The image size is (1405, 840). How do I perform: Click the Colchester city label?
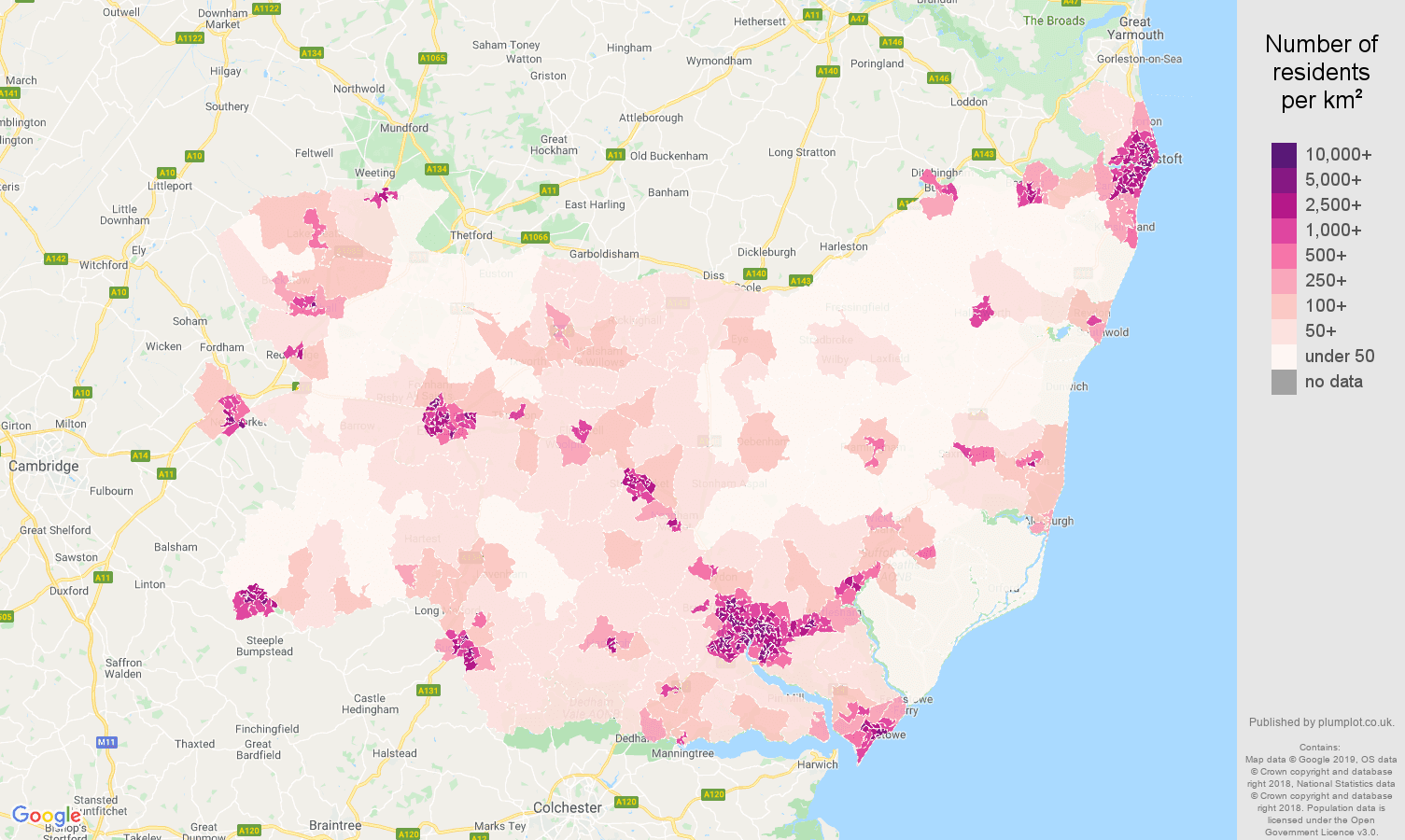[x=568, y=807]
